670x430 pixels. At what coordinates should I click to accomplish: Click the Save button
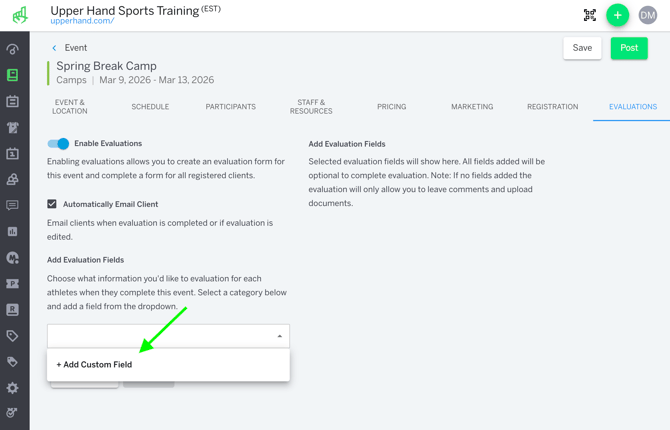tap(582, 48)
